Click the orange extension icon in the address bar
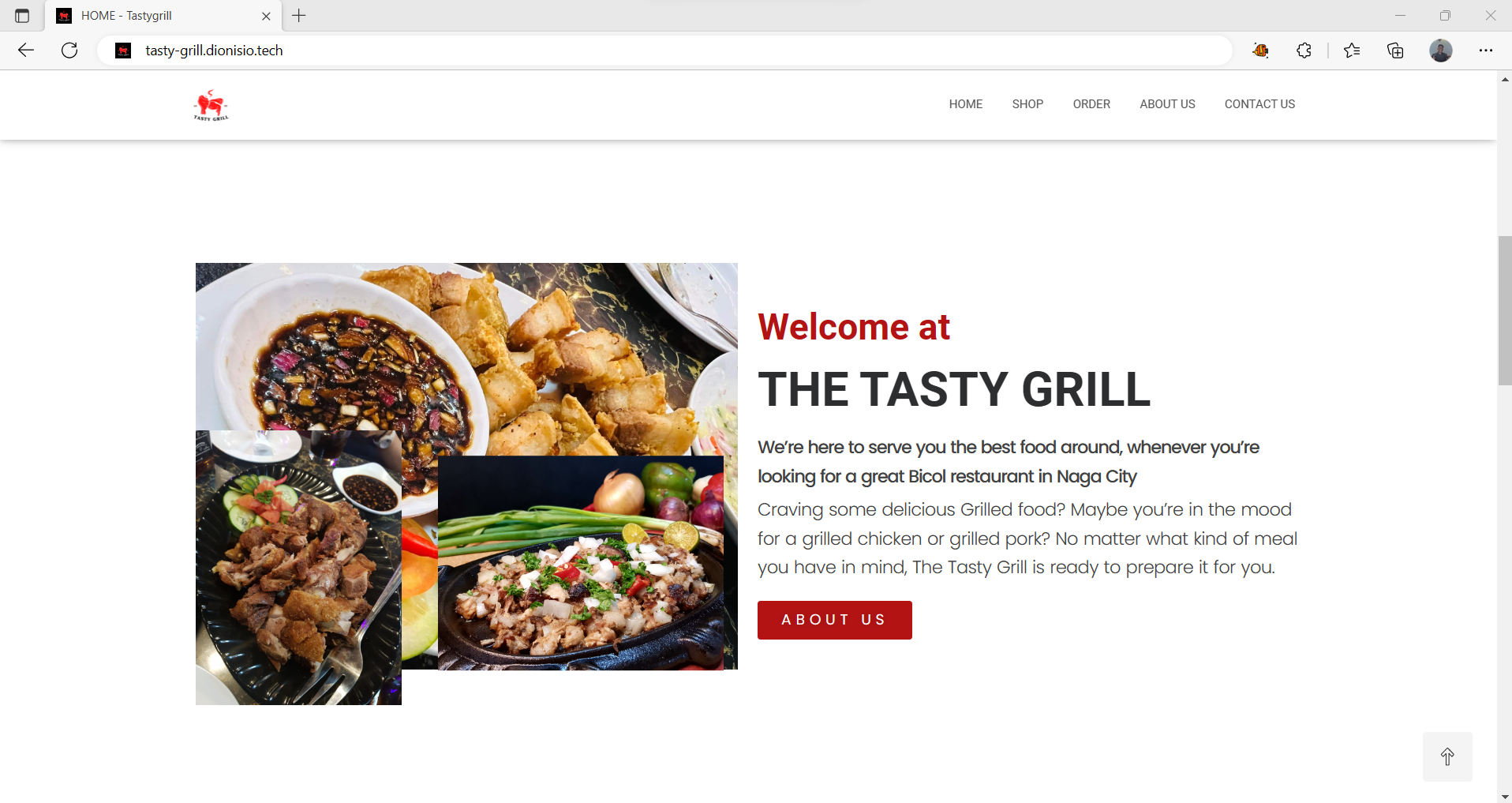The width and height of the screenshot is (1512, 803). coord(1260,51)
